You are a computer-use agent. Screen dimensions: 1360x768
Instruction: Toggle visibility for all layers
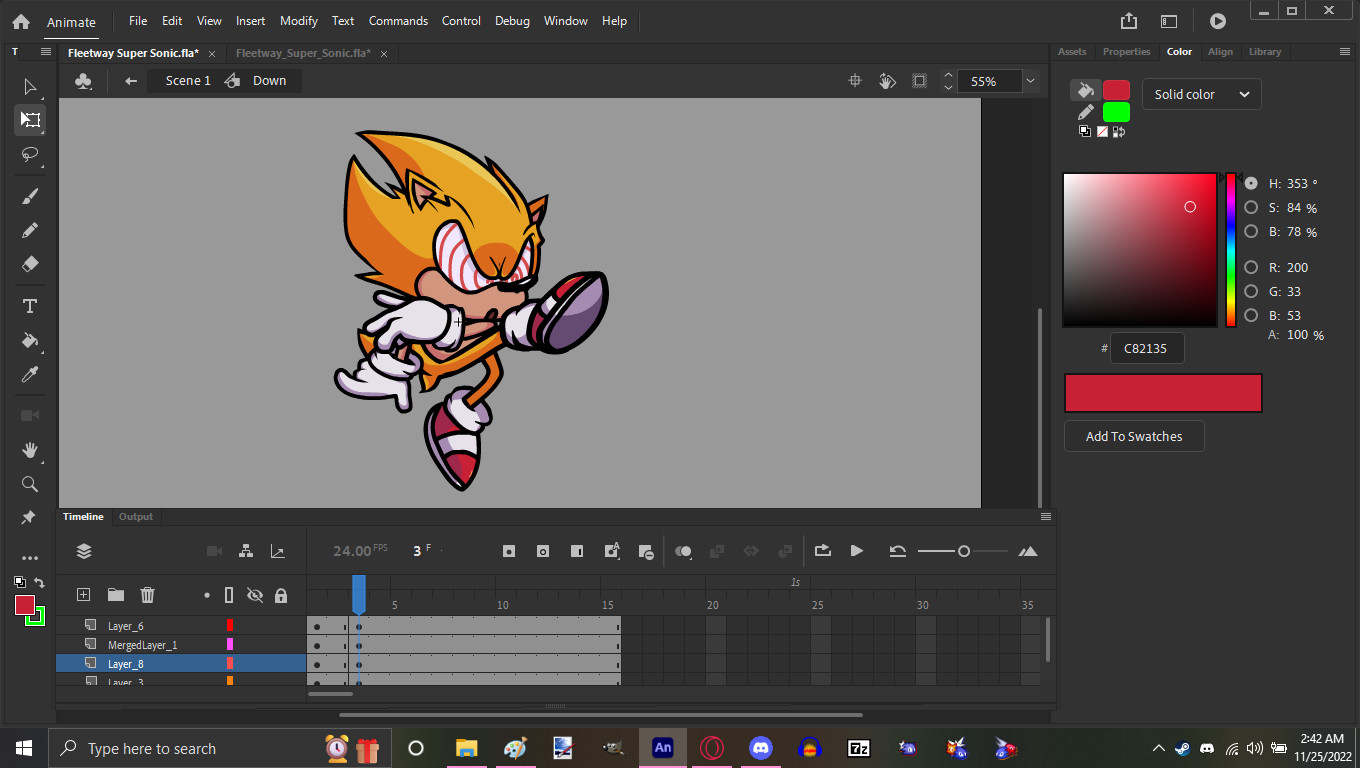pyautogui.click(x=255, y=595)
